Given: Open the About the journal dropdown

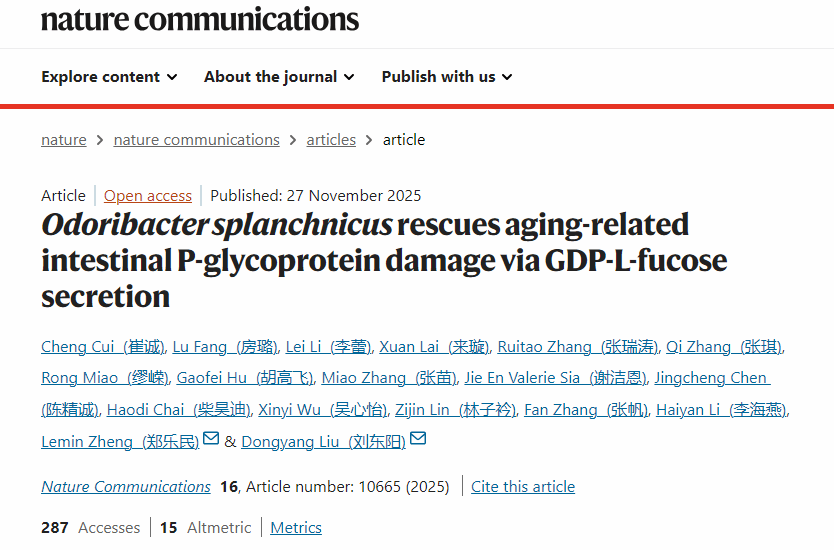Looking at the screenshot, I should click(278, 77).
